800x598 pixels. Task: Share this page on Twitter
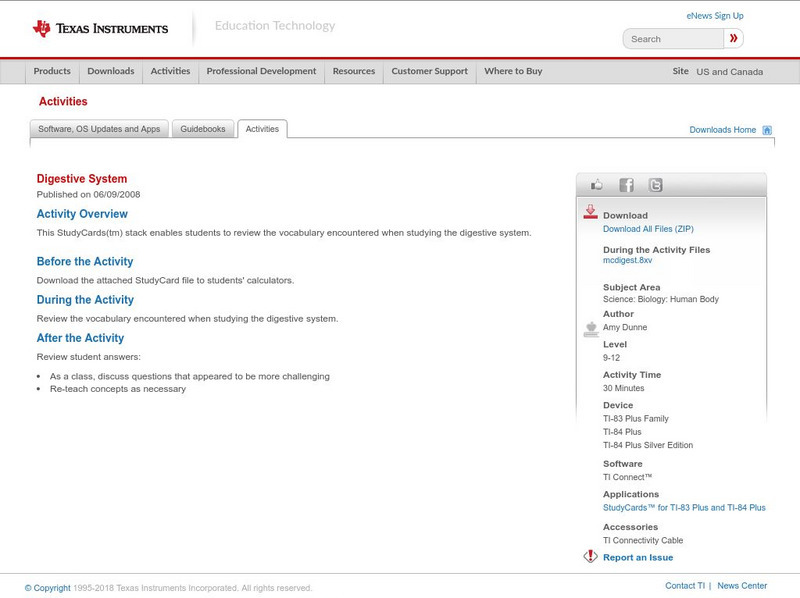(655, 184)
